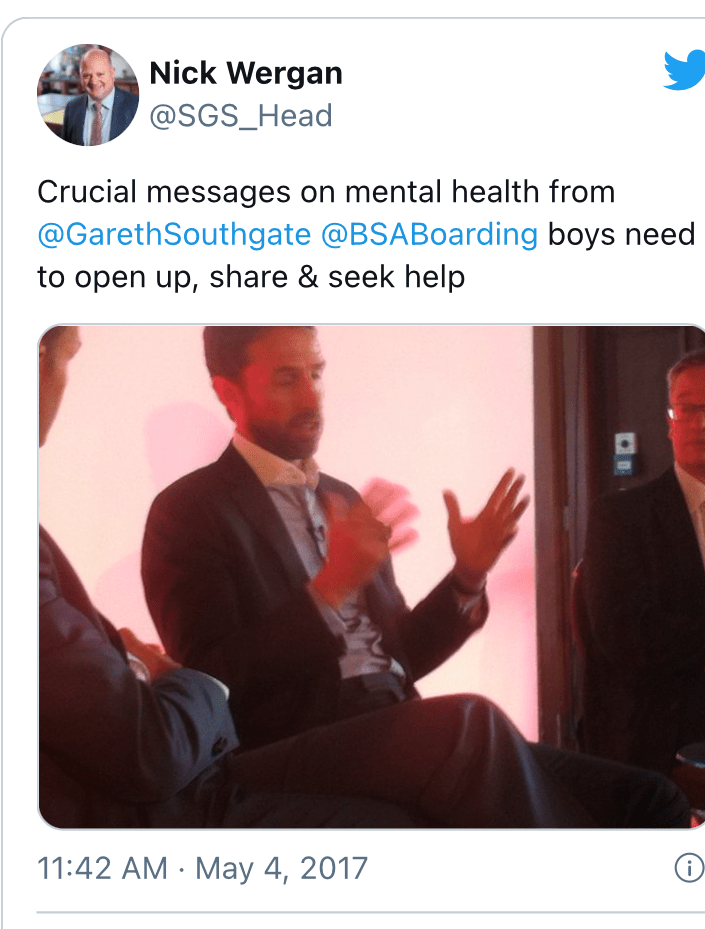The width and height of the screenshot is (705, 929).
Task: Click the 'boys need' text after mentions
Action: click(621, 235)
